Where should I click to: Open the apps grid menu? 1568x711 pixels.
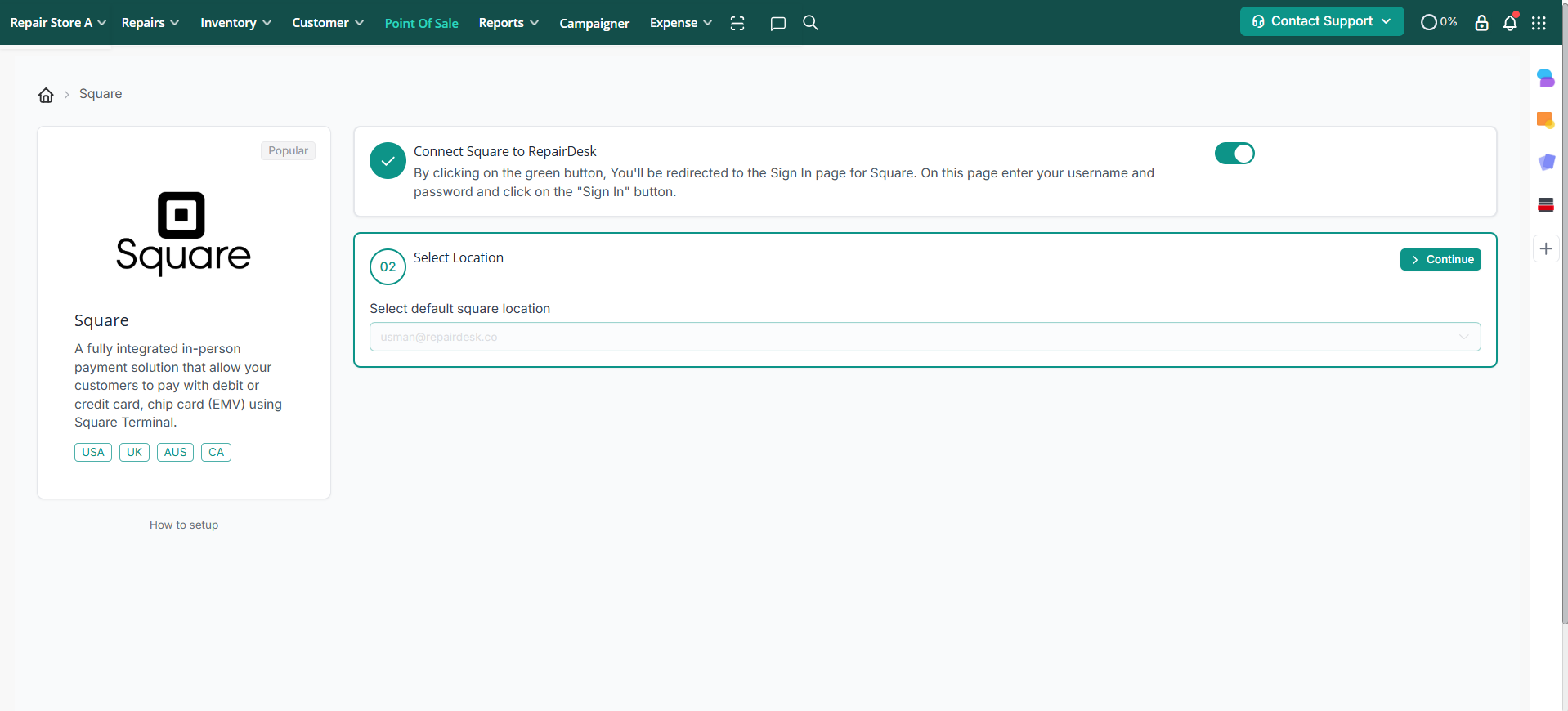(x=1539, y=23)
